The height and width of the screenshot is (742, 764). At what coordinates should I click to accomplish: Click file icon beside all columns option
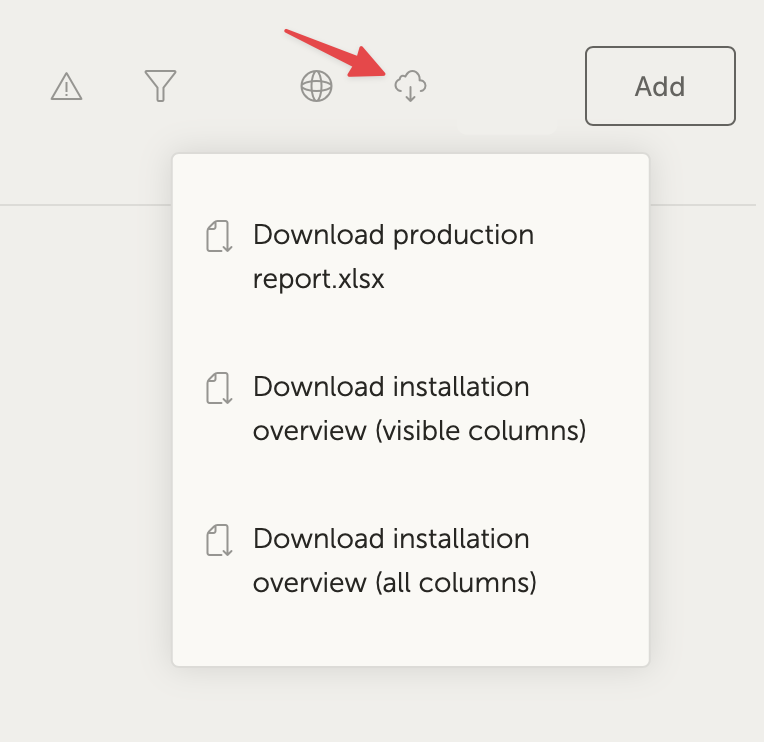(x=218, y=541)
